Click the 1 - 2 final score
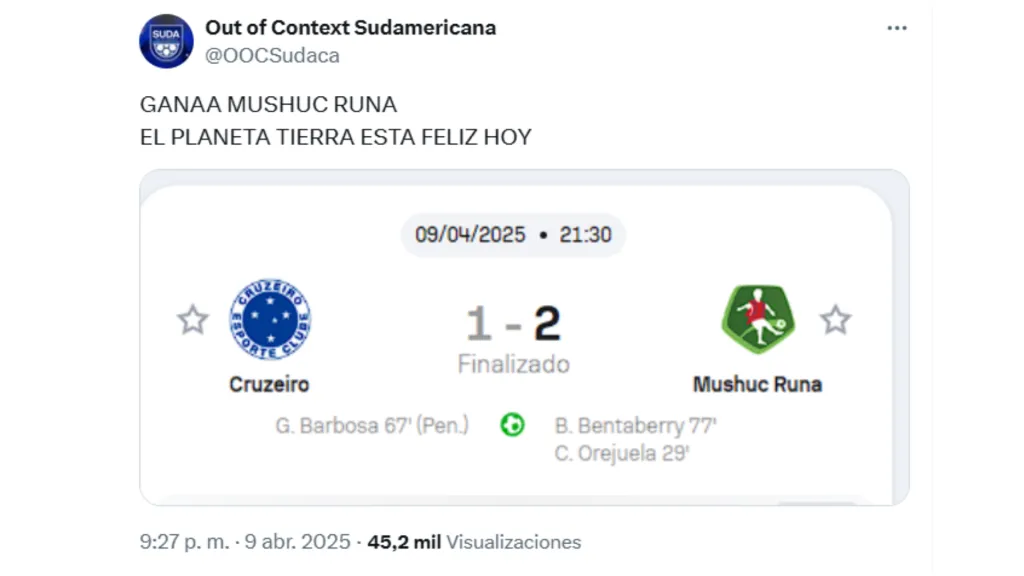The width and height of the screenshot is (1024, 576). tap(513, 324)
